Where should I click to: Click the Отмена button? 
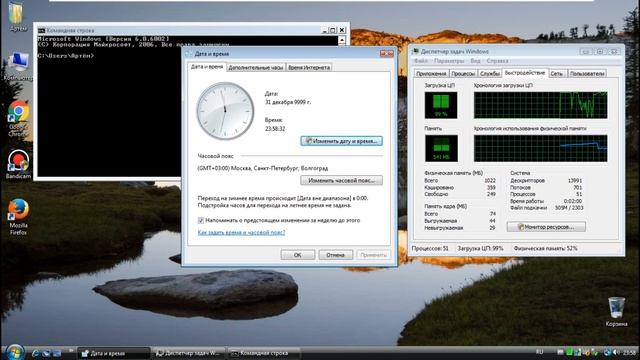coord(336,255)
